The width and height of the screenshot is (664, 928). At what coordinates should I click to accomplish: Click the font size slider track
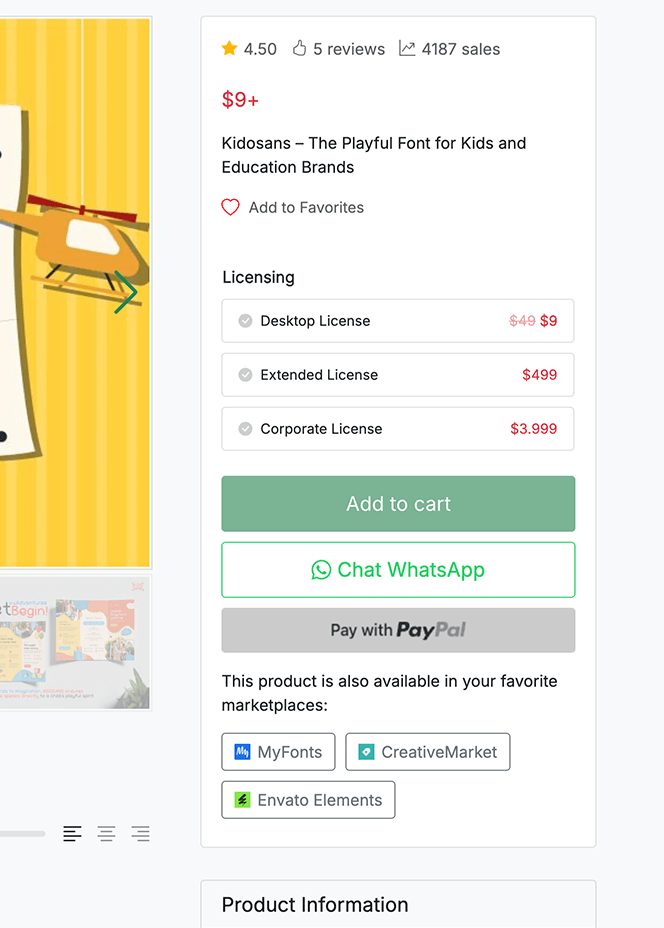coord(22,833)
